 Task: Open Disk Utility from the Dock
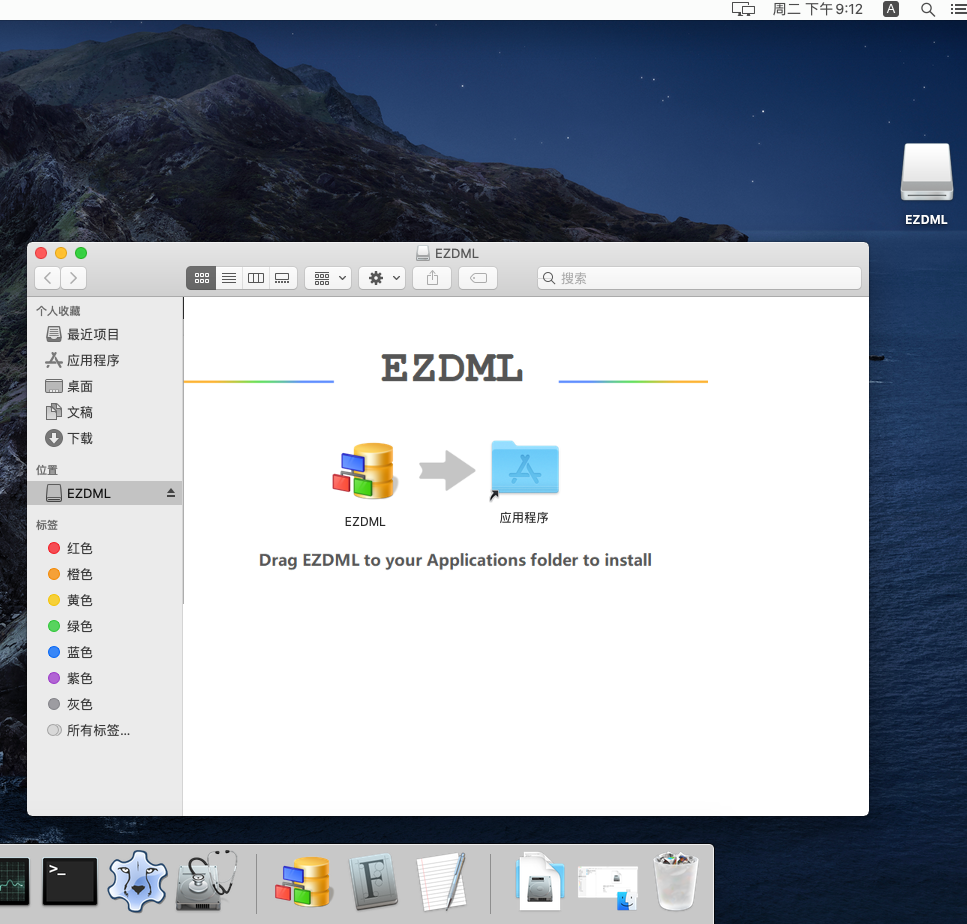click(x=206, y=881)
